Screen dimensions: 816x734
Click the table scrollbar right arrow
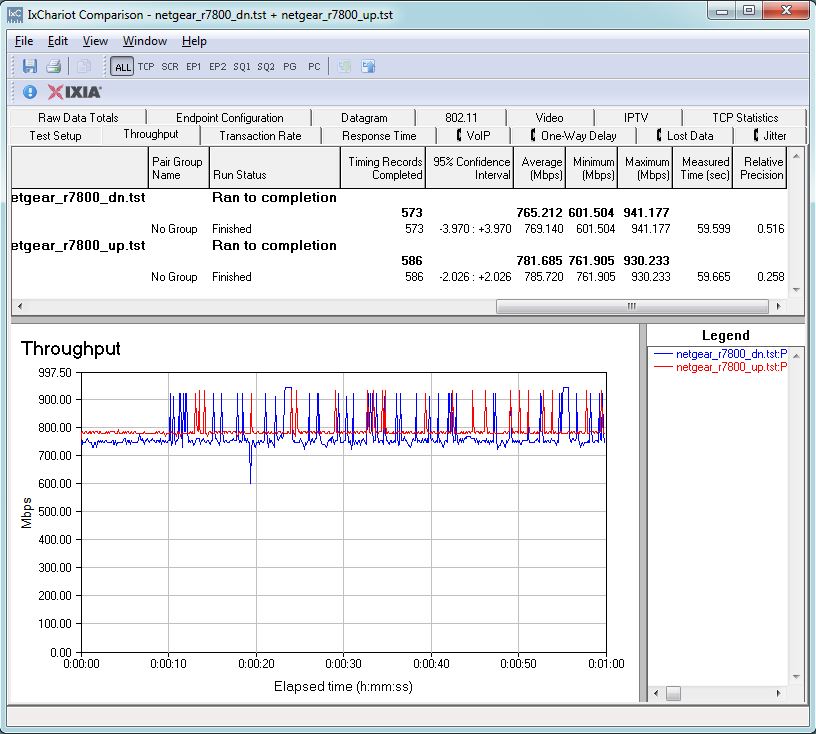[778, 306]
